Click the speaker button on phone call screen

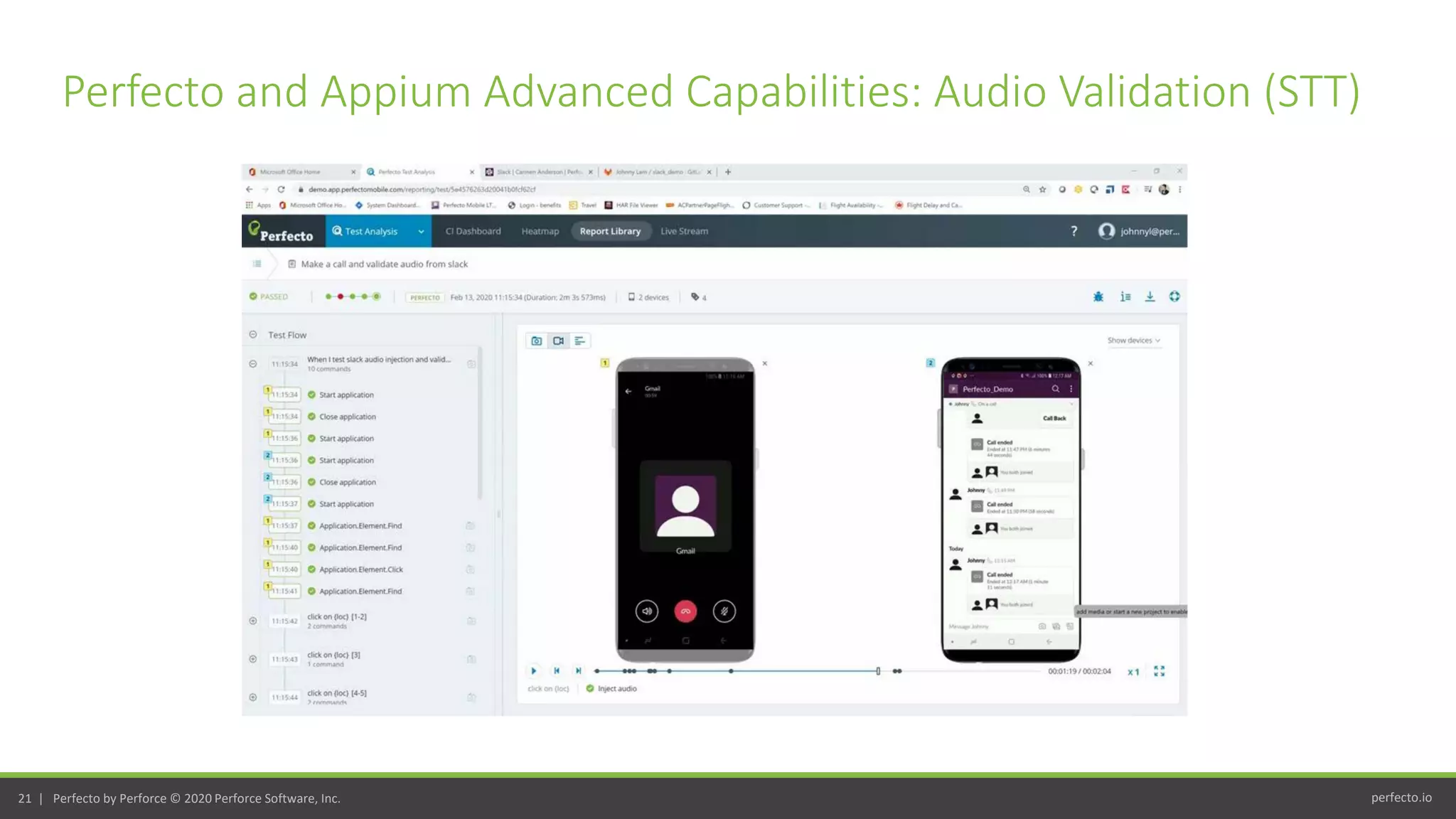point(647,611)
